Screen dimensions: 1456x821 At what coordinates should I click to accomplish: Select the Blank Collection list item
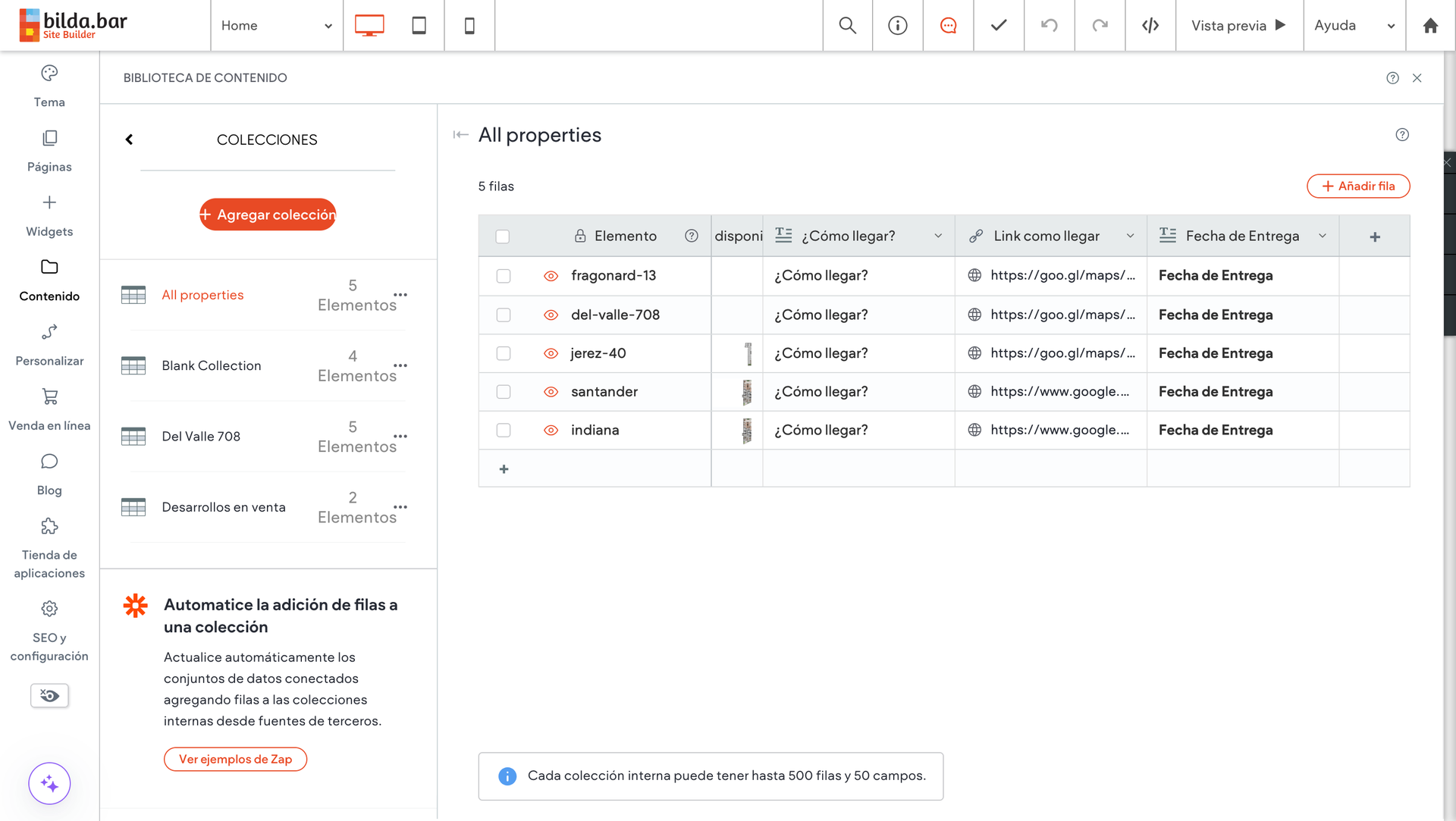(x=268, y=365)
